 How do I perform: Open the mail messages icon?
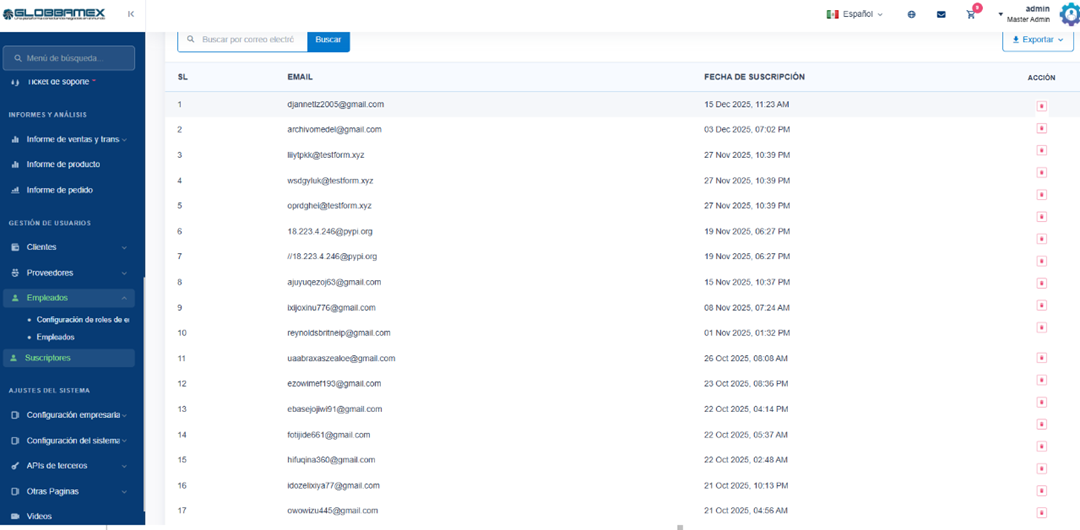(x=941, y=14)
